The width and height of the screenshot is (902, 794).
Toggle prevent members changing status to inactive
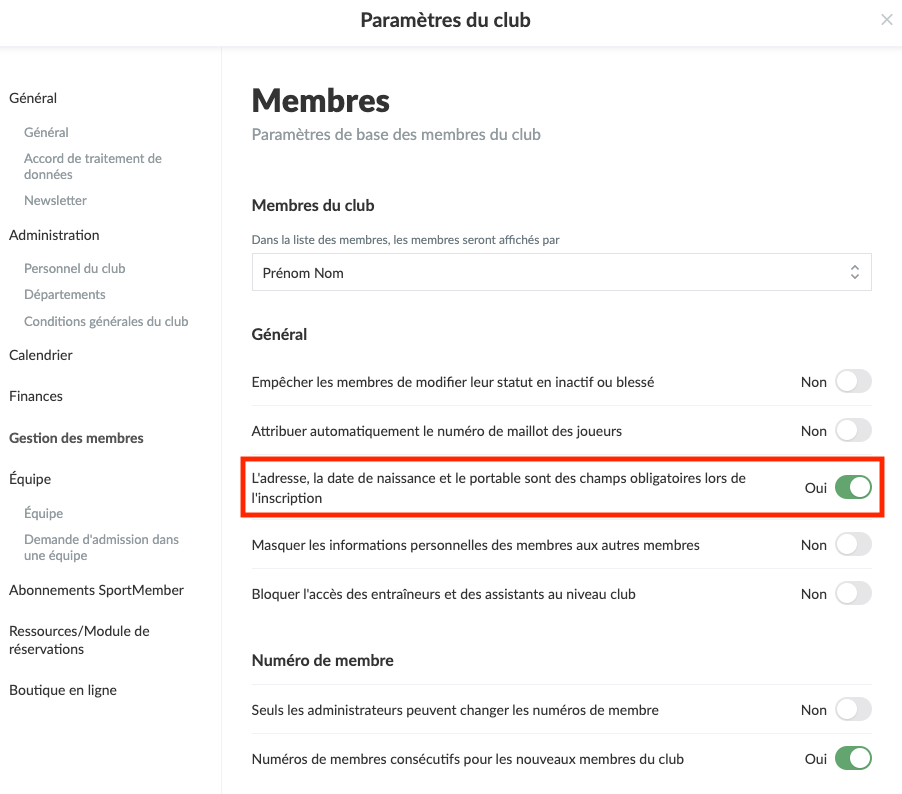coord(853,382)
